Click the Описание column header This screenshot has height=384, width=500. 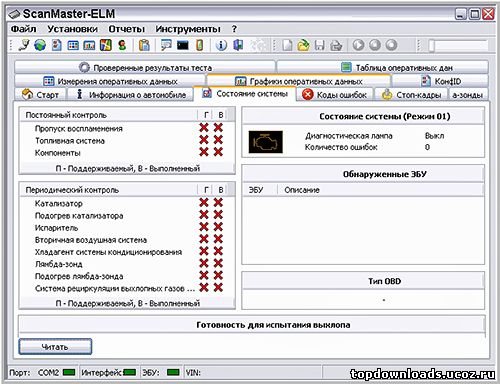302,190
